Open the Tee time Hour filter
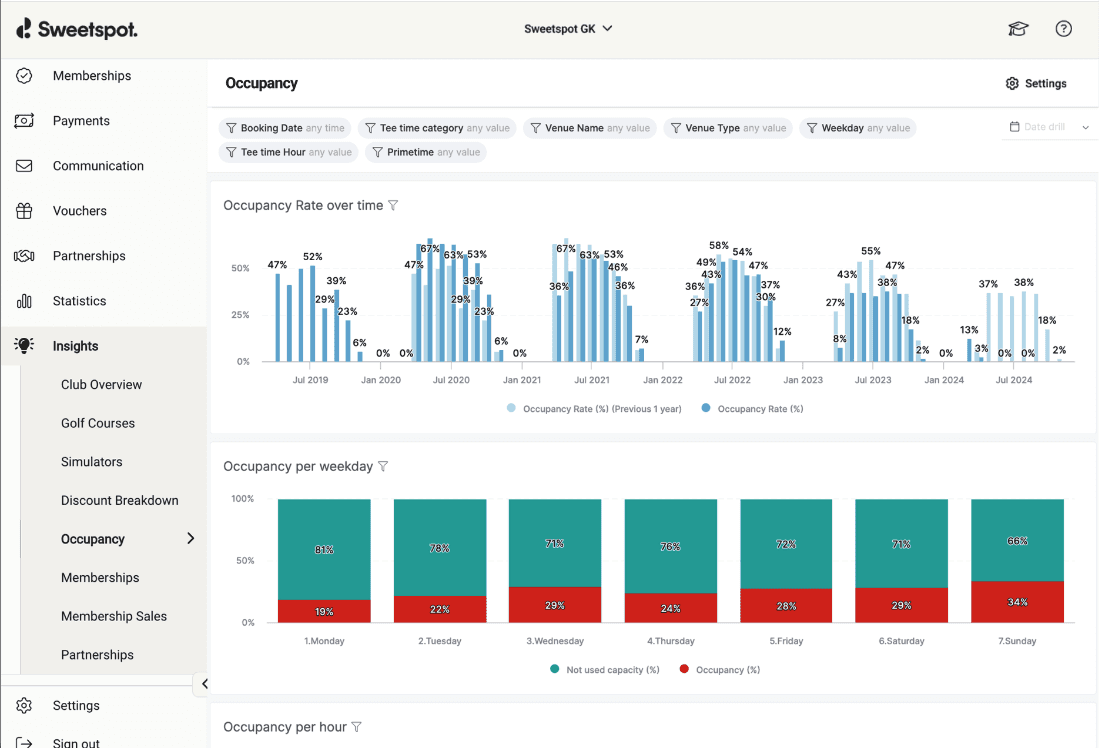The height and width of the screenshot is (748, 1099). (x=289, y=152)
